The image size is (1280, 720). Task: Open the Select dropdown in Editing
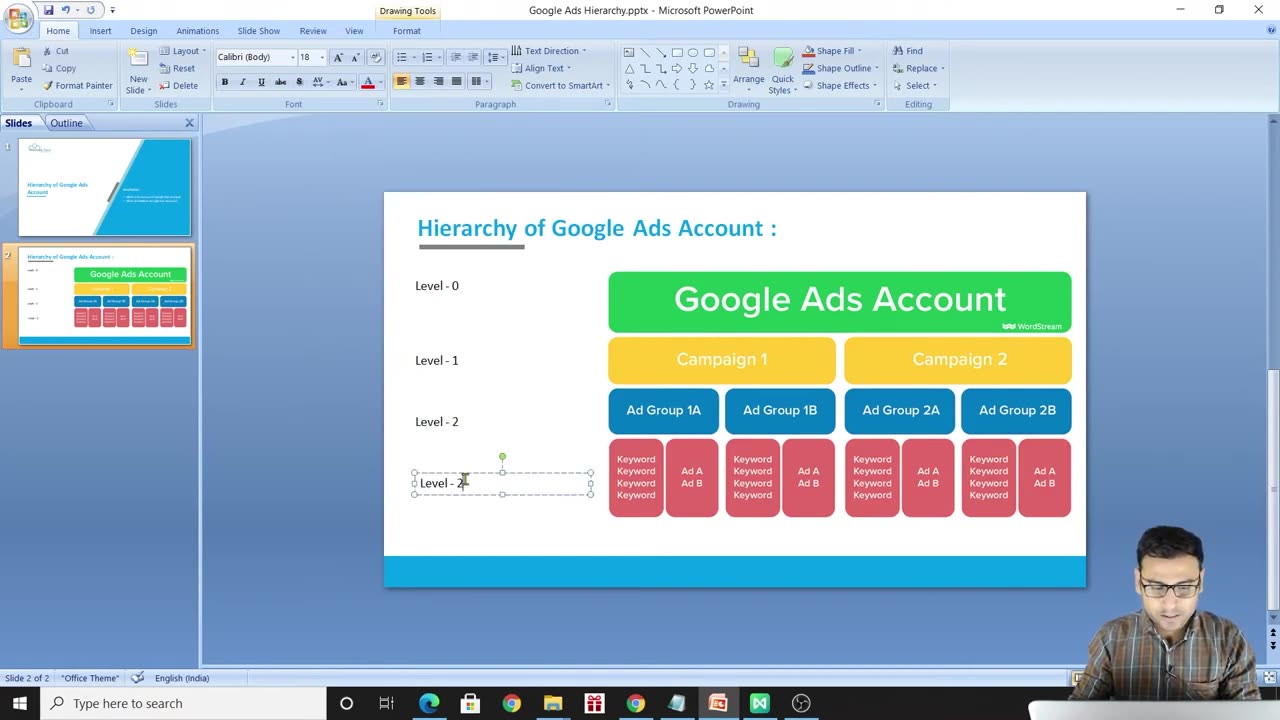tap(914, 85)
